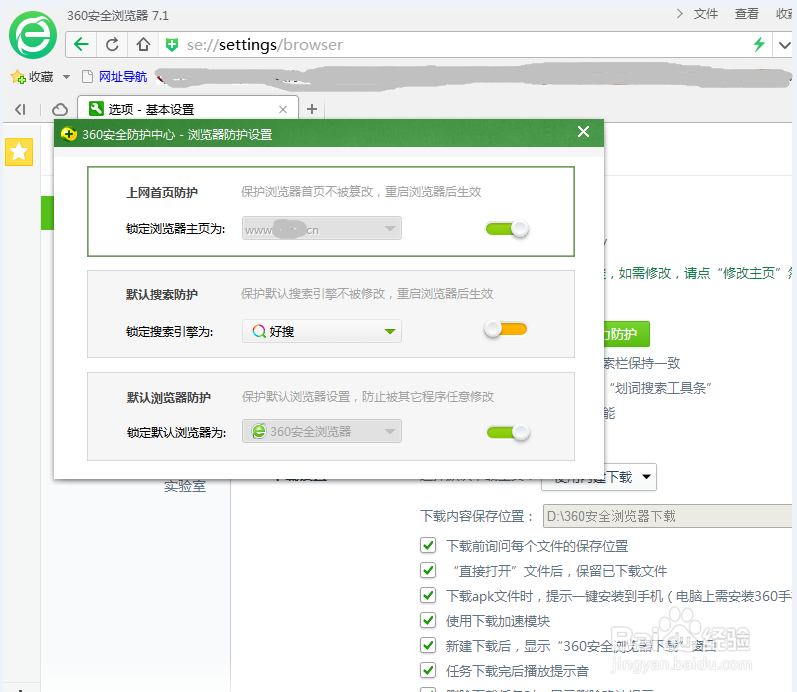Click the tab bar left-collapse icon
This screenshot has height=692, width=797.
tap(20, 109)
